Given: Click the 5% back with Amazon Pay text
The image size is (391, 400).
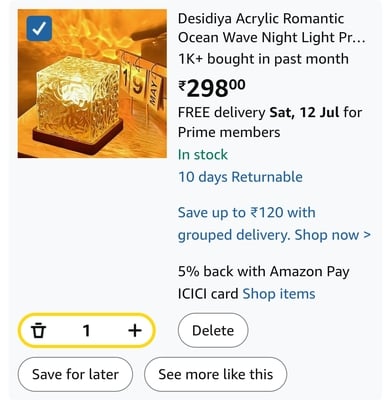Looking at the screenshot, I should coord(264,272).
